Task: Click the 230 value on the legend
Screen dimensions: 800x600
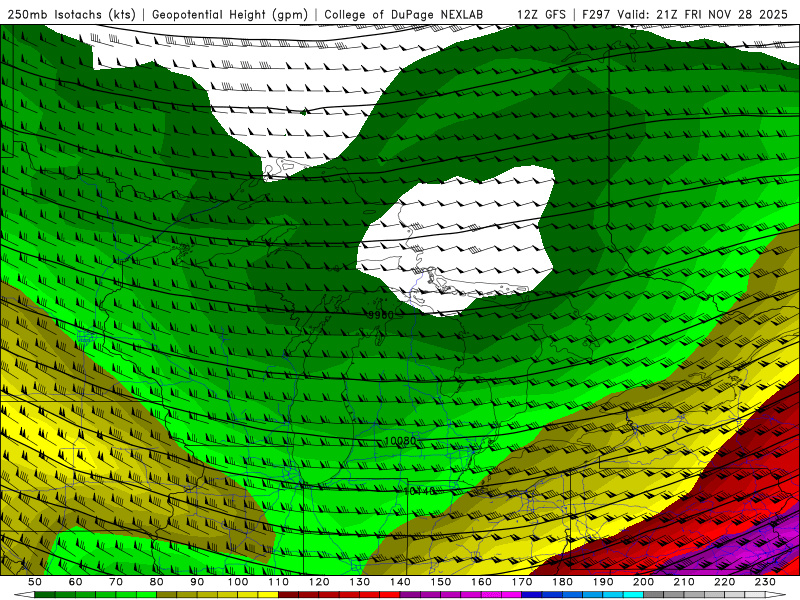Action: coord(765,582)
